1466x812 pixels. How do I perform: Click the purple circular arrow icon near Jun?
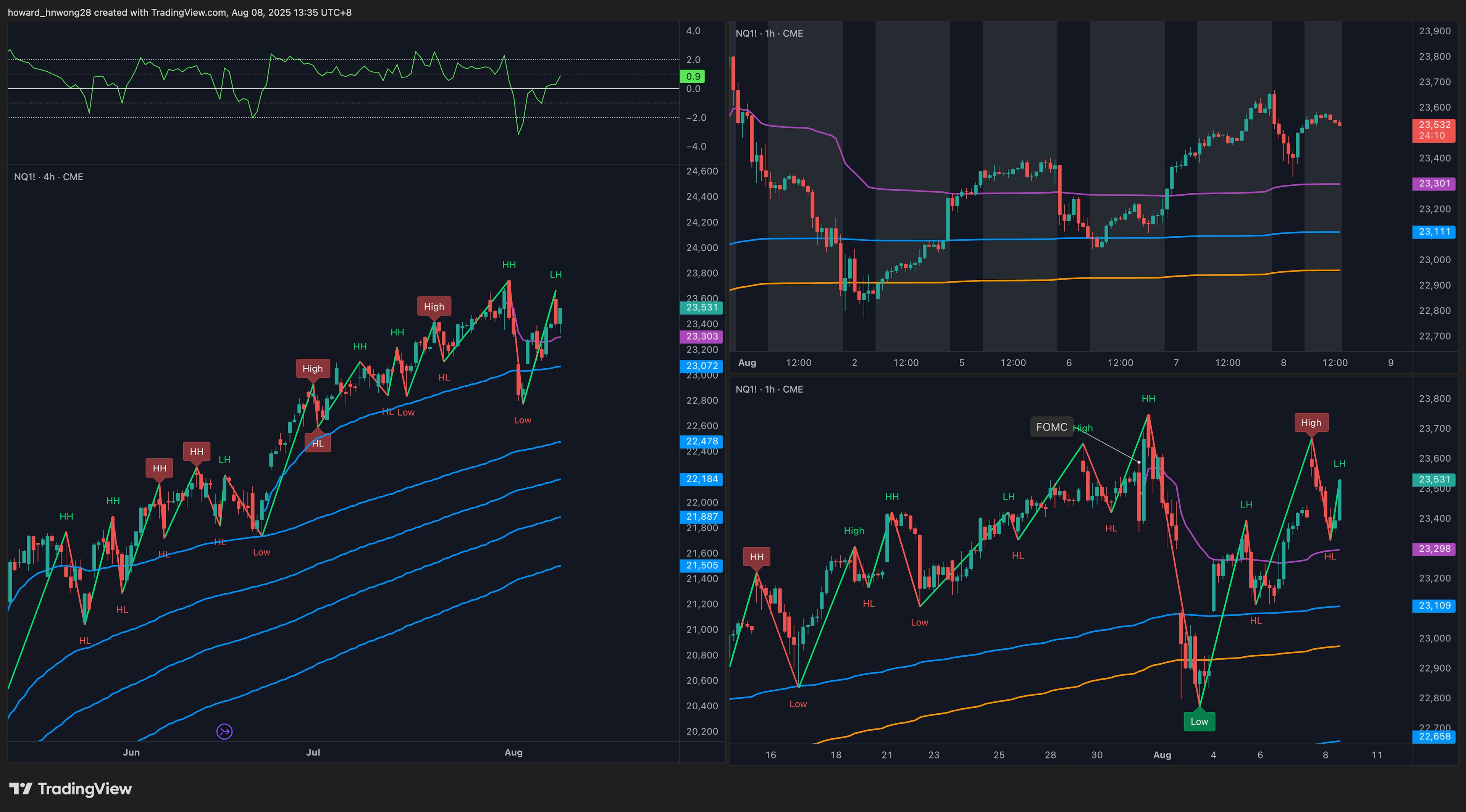tap(224, 731)
